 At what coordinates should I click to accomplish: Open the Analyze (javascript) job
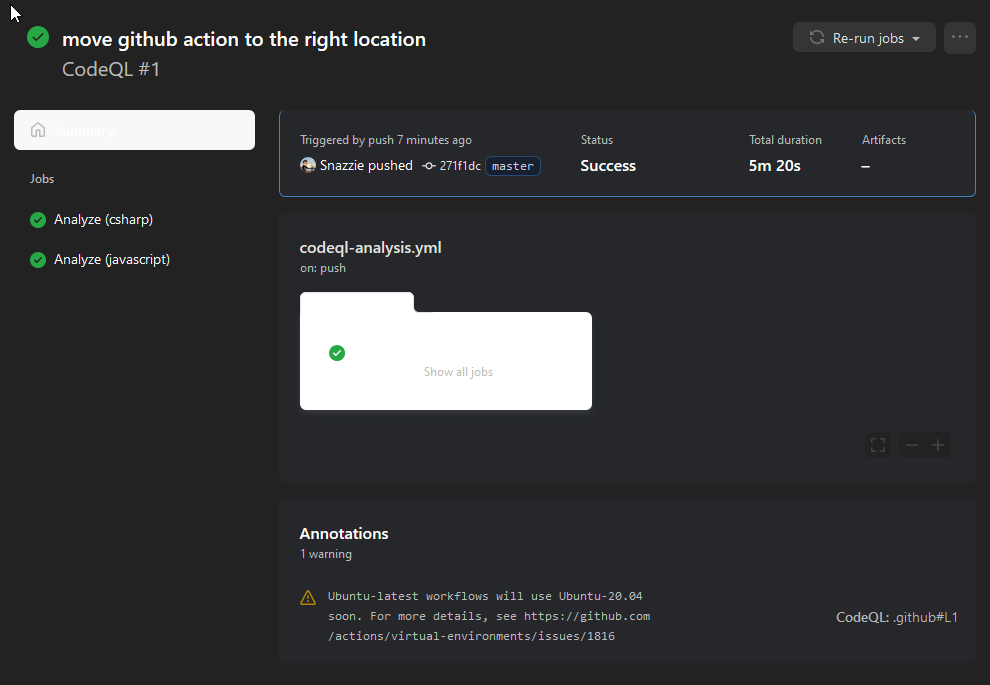[112, 259]
